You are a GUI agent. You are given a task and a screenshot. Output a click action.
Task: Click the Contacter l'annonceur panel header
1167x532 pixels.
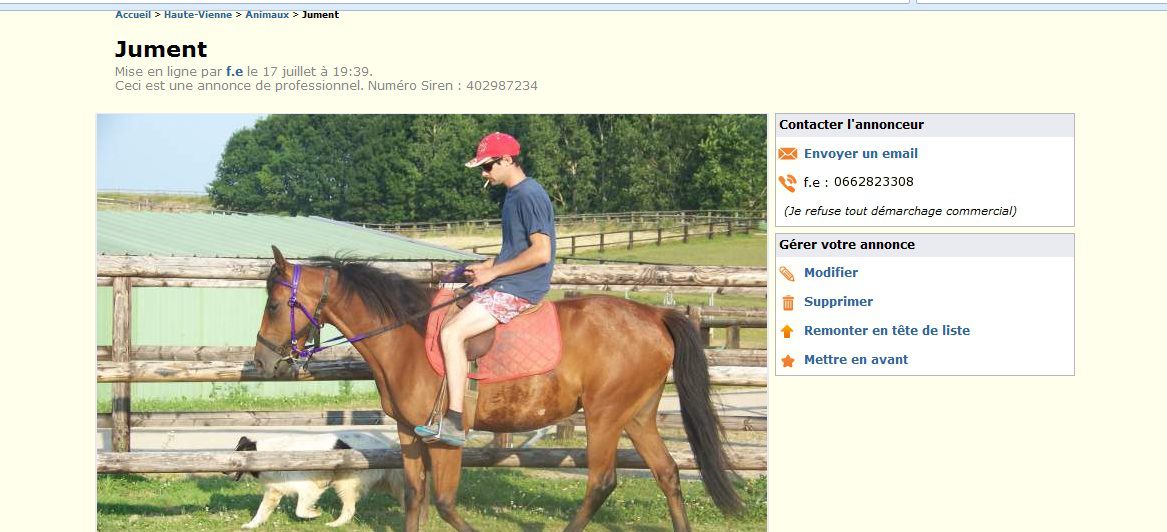(925, 125)
